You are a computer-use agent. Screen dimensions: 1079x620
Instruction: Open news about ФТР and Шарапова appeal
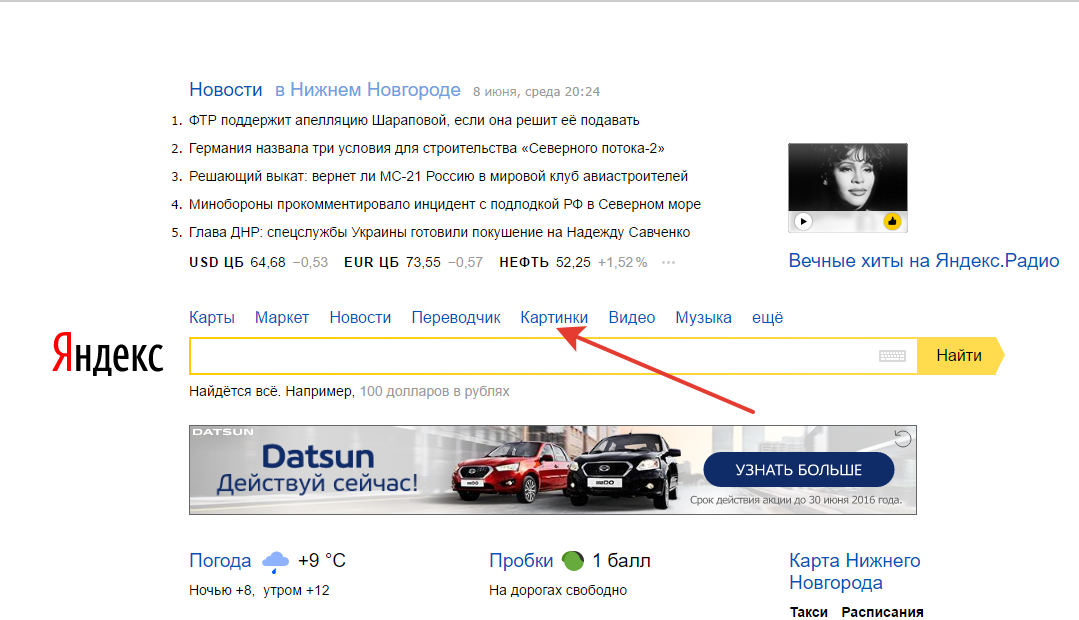[414, 120]
